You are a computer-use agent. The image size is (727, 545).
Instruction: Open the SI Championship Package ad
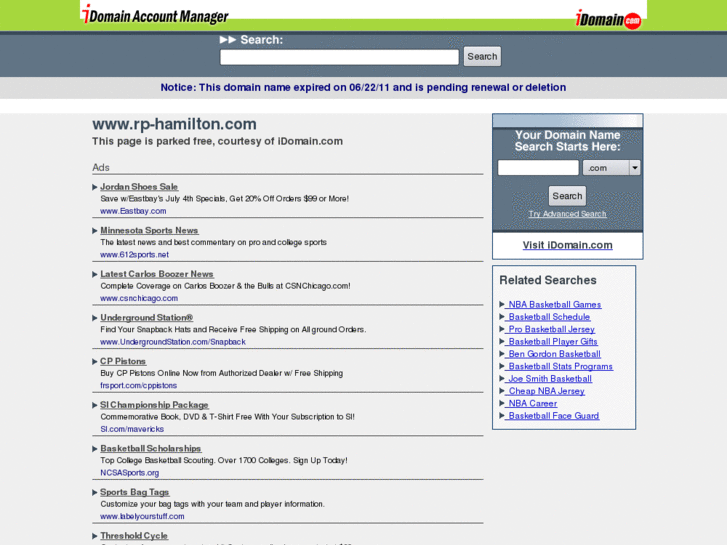pos(154,404)
